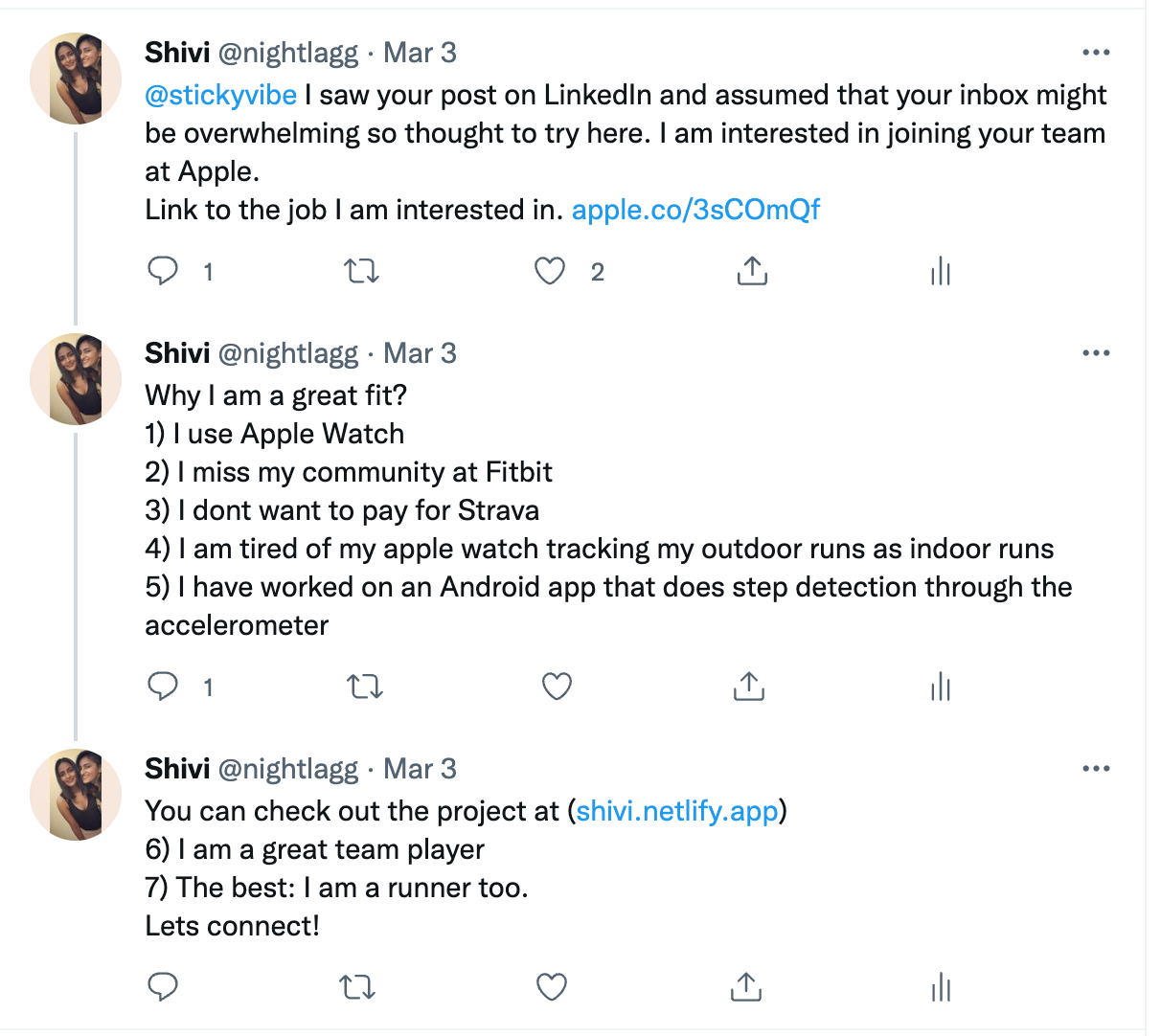This screenshot has width=1161, height=1036.
Task: Click the @stickyvibe mention
Action: pyautogui.click(x=220, y=95)
